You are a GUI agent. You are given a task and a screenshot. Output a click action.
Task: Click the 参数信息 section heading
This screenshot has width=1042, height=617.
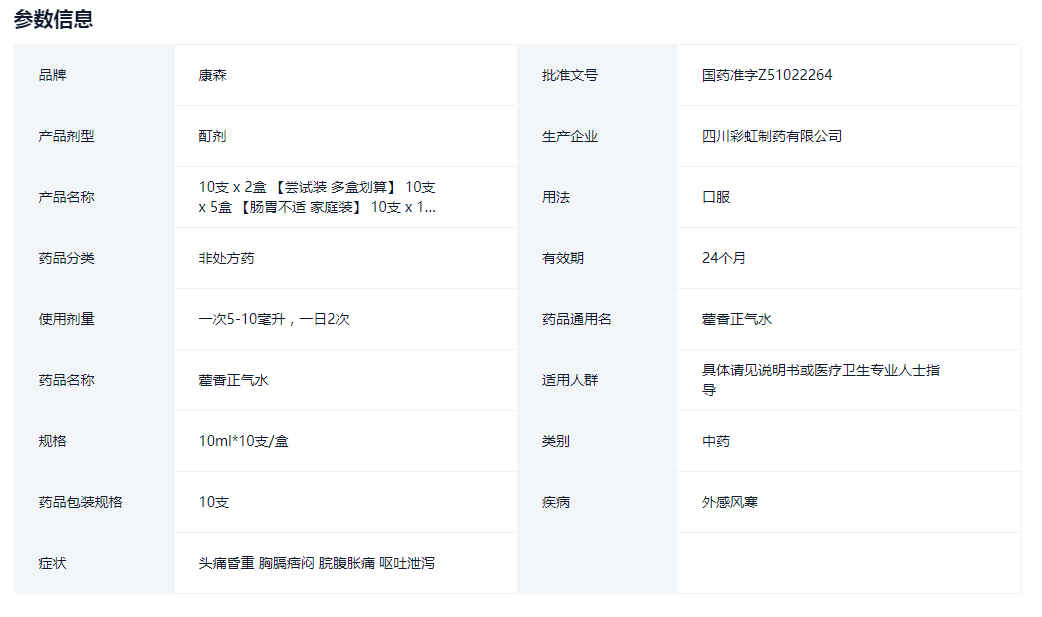(x=54, y=19)
